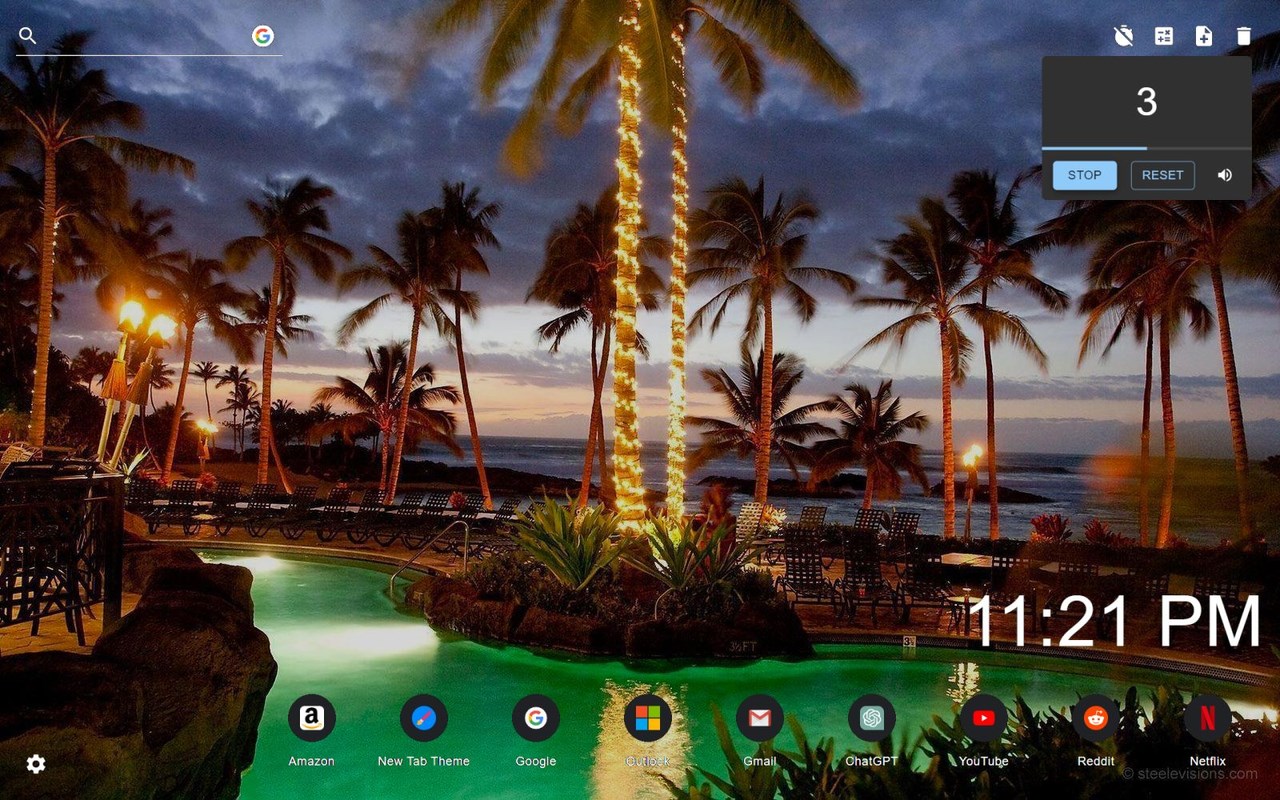Click the Netflix label text

click(1208, 761)
